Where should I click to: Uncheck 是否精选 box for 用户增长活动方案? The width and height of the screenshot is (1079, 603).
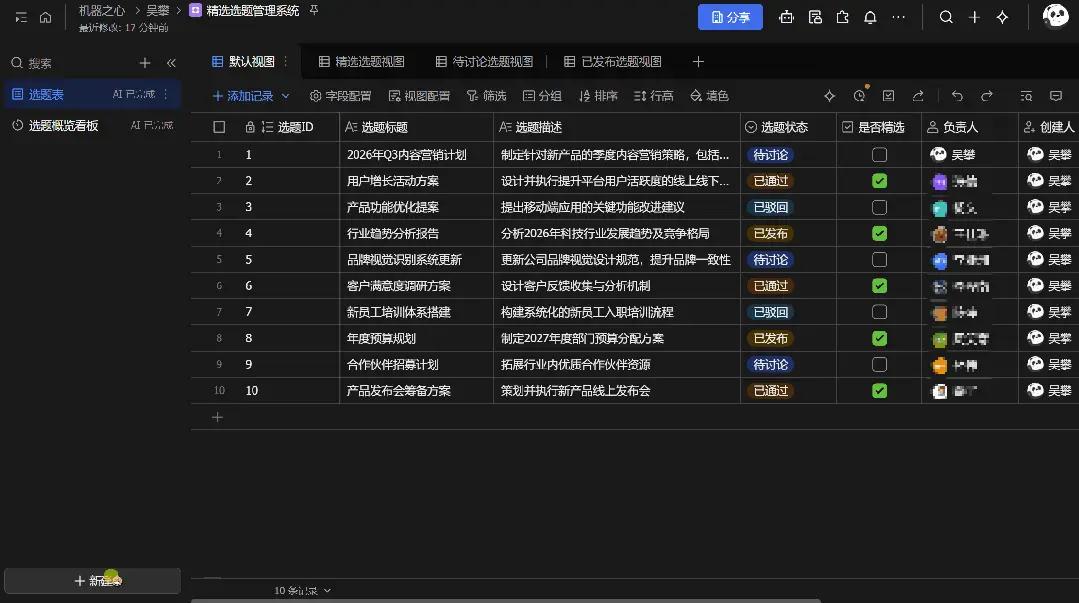click(x=879, y=181)
